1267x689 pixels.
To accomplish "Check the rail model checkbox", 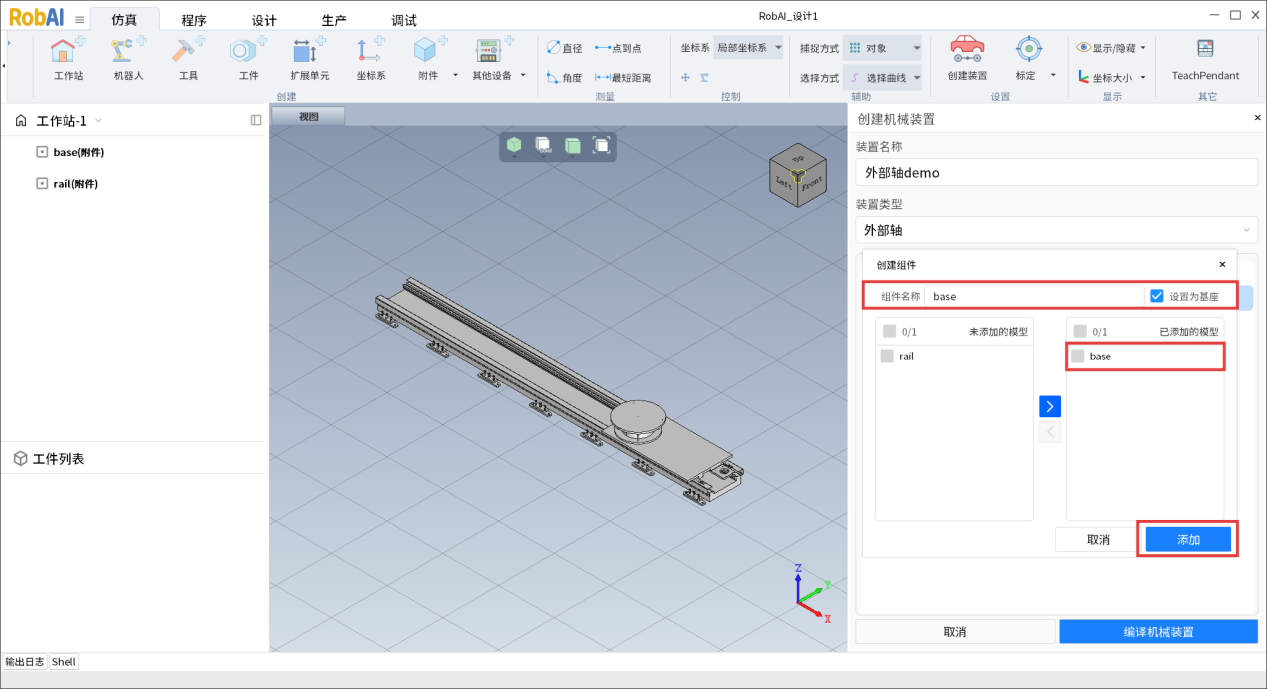I will pyautogui.click(x=887, y=356).
